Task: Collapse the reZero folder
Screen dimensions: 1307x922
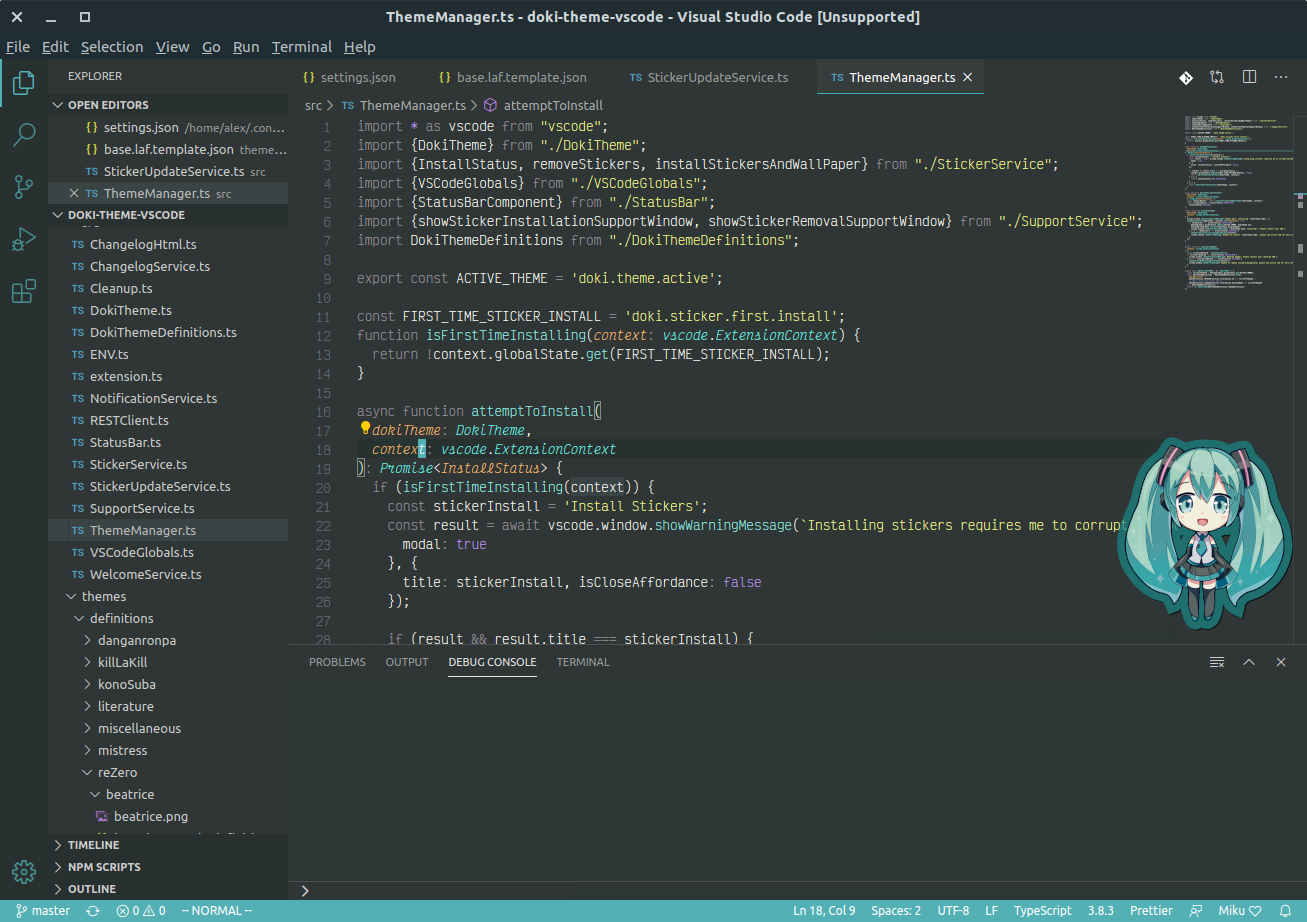Action: tap(168, 772)
